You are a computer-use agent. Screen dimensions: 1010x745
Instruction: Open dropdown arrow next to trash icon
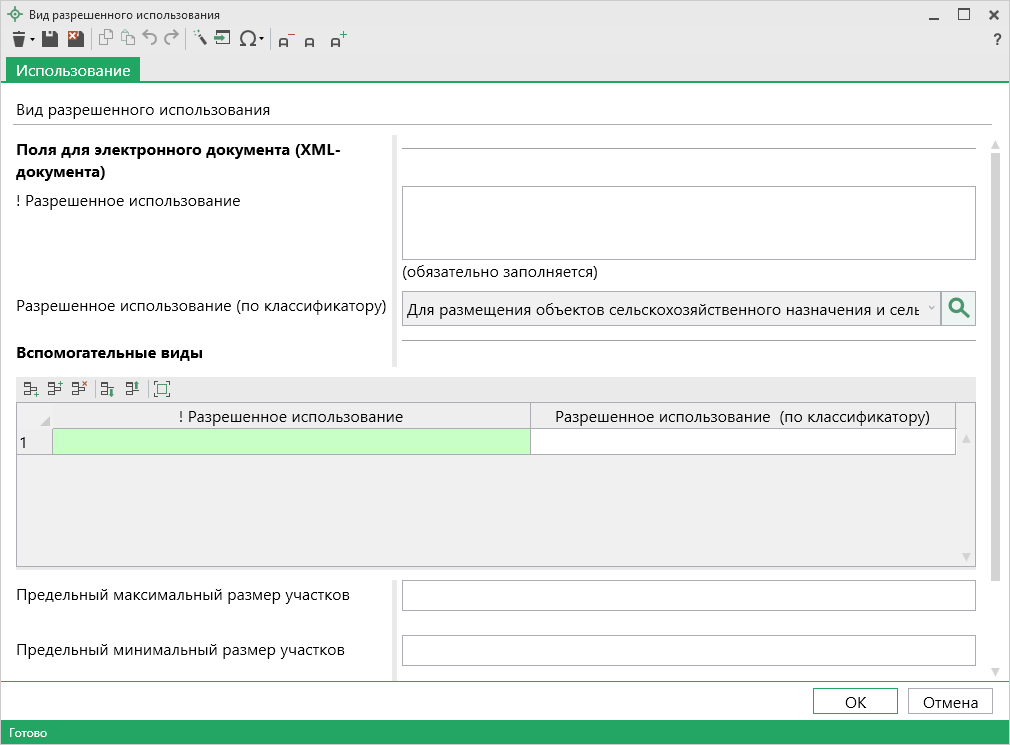click(x=33, y=40)
